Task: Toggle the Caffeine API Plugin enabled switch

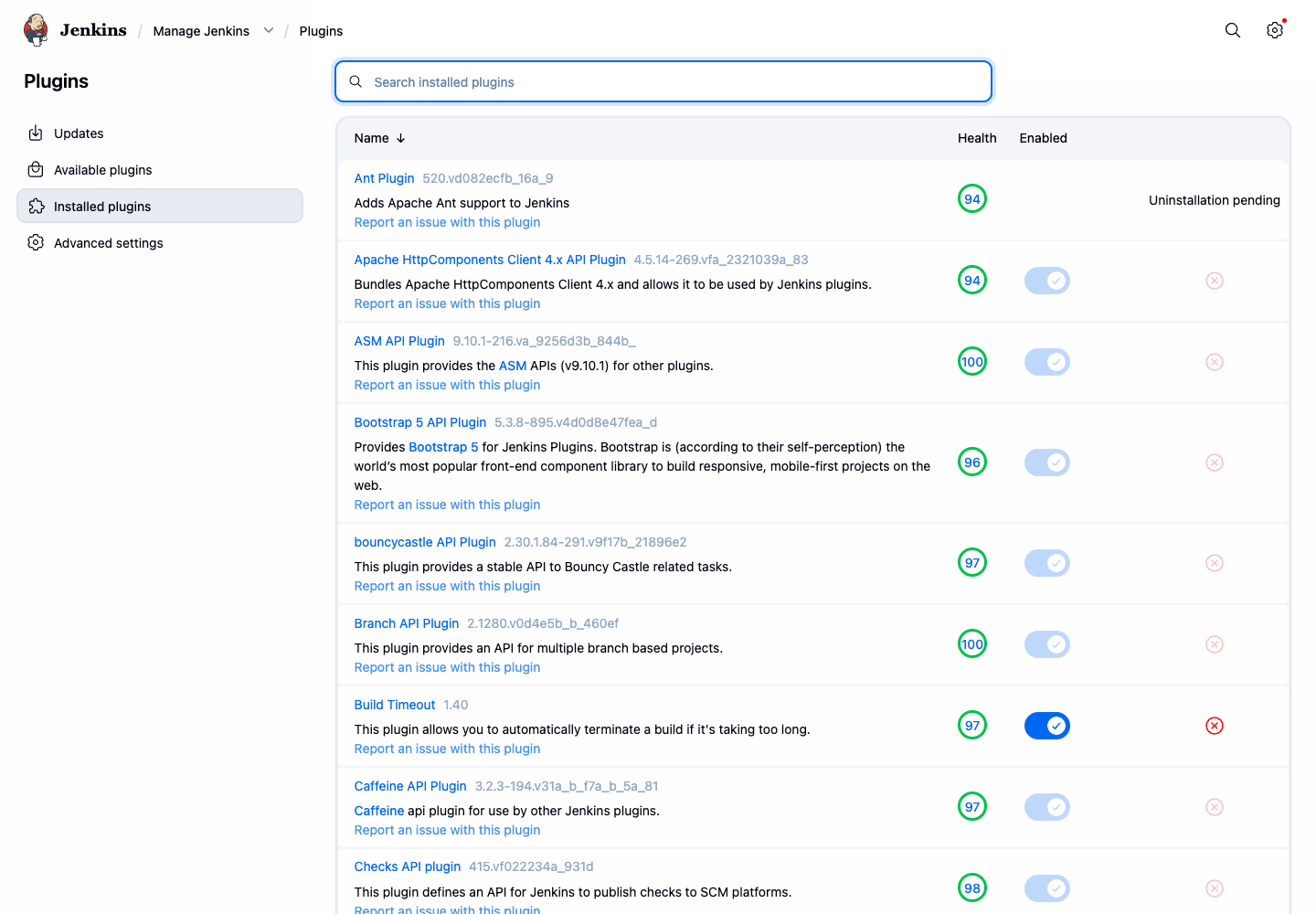Action: coord(1047,807)
